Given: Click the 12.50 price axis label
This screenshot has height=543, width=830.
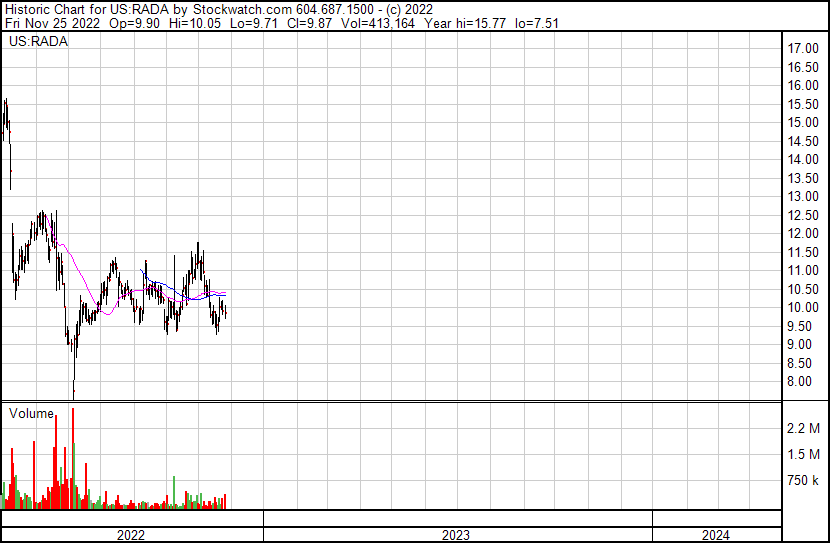Looking at the screenshot, I should (x=803, y=215).
